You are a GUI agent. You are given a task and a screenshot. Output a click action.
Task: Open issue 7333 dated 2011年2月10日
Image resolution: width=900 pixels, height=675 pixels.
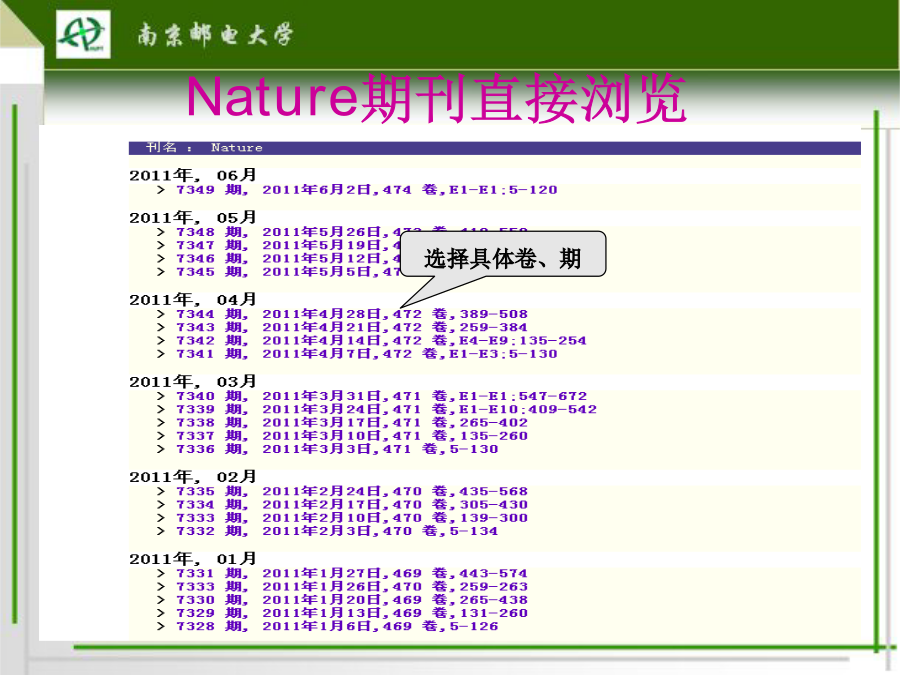pyautogui.click(x=351, y=518)
